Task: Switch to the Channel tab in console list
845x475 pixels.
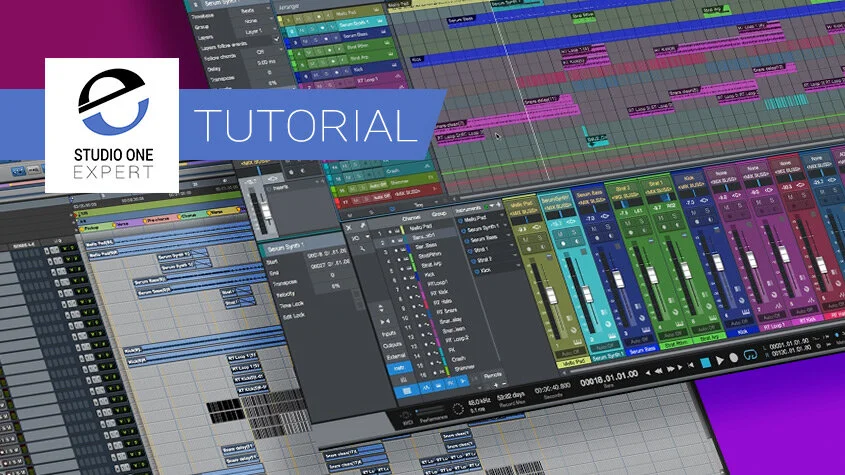Action: pyautogui.click(x=411, y=218)
